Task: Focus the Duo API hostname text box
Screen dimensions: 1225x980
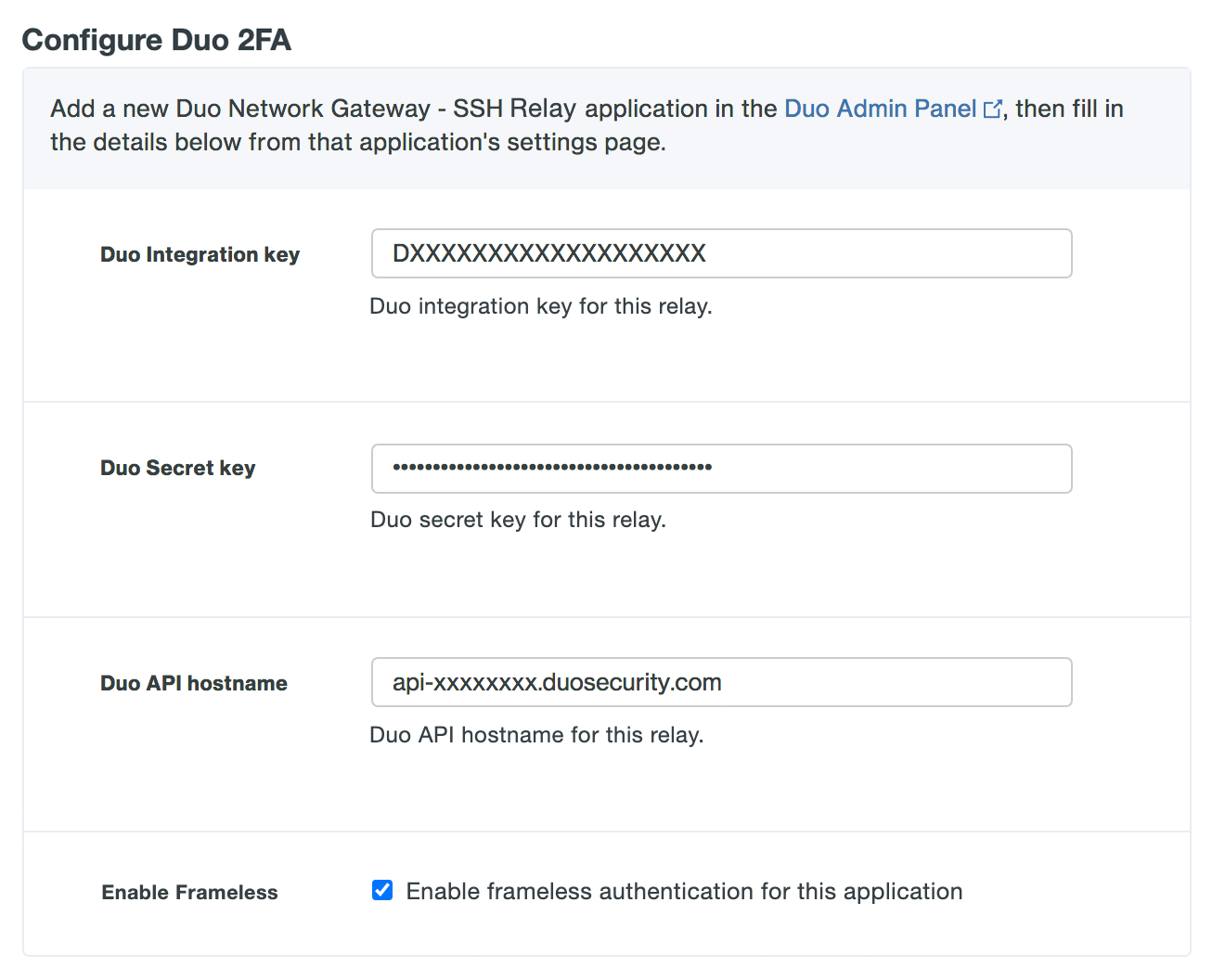Action: click(x=721, y=682)
